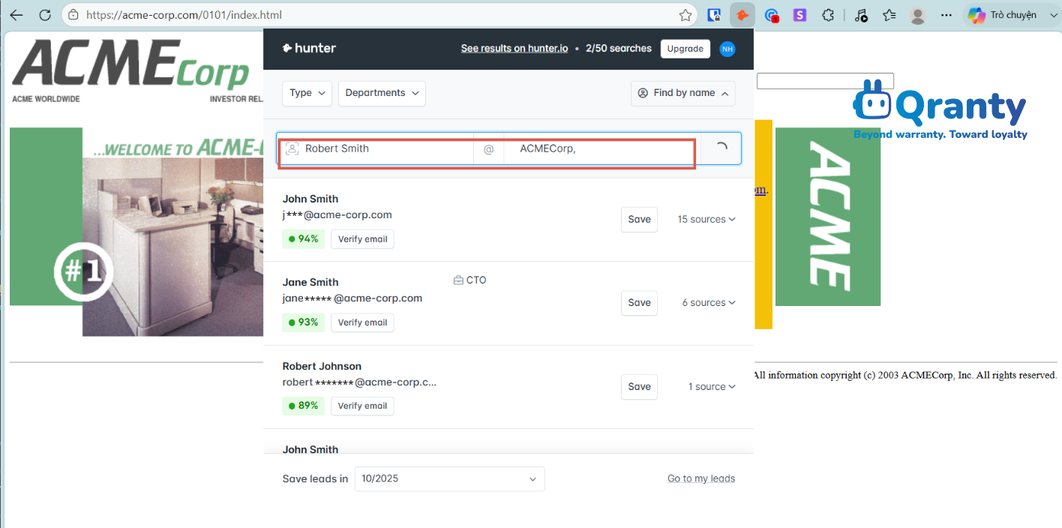Click the 89% confidence badge

pyautogui.click(x=303, y=406)
